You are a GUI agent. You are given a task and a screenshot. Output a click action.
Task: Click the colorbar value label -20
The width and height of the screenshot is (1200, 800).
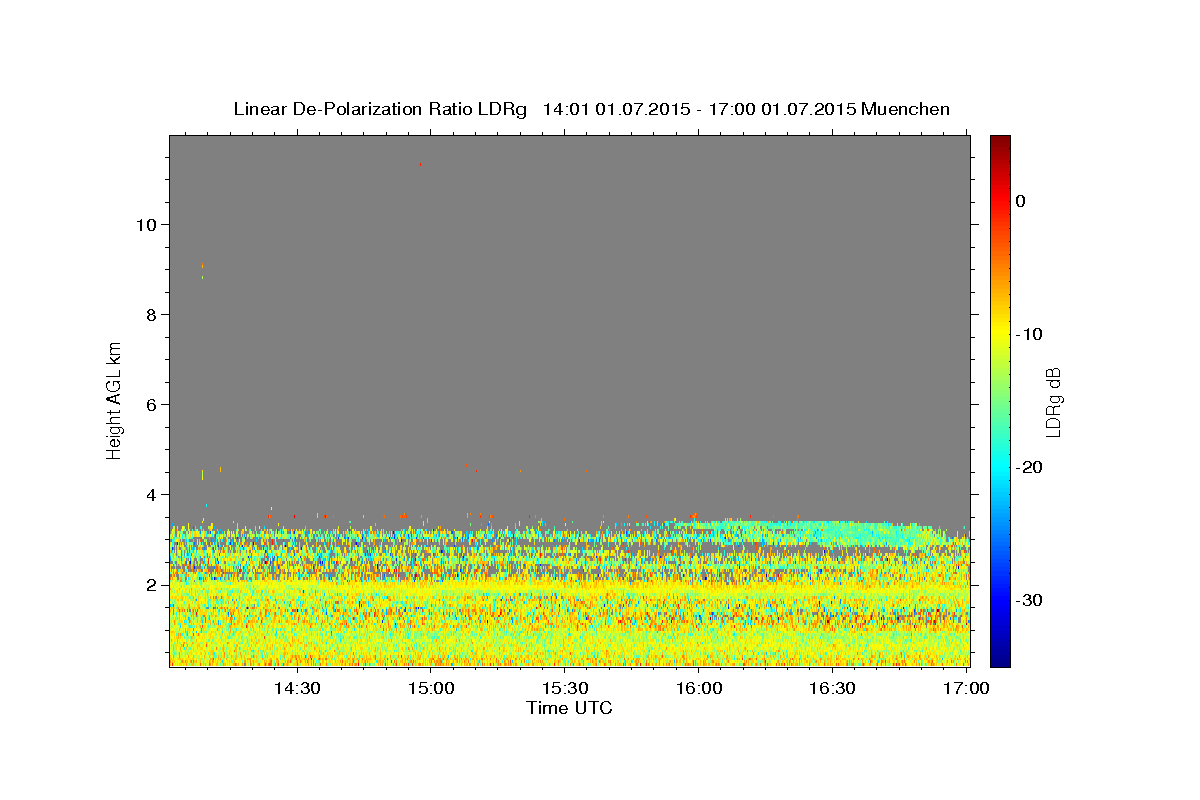1029,467
